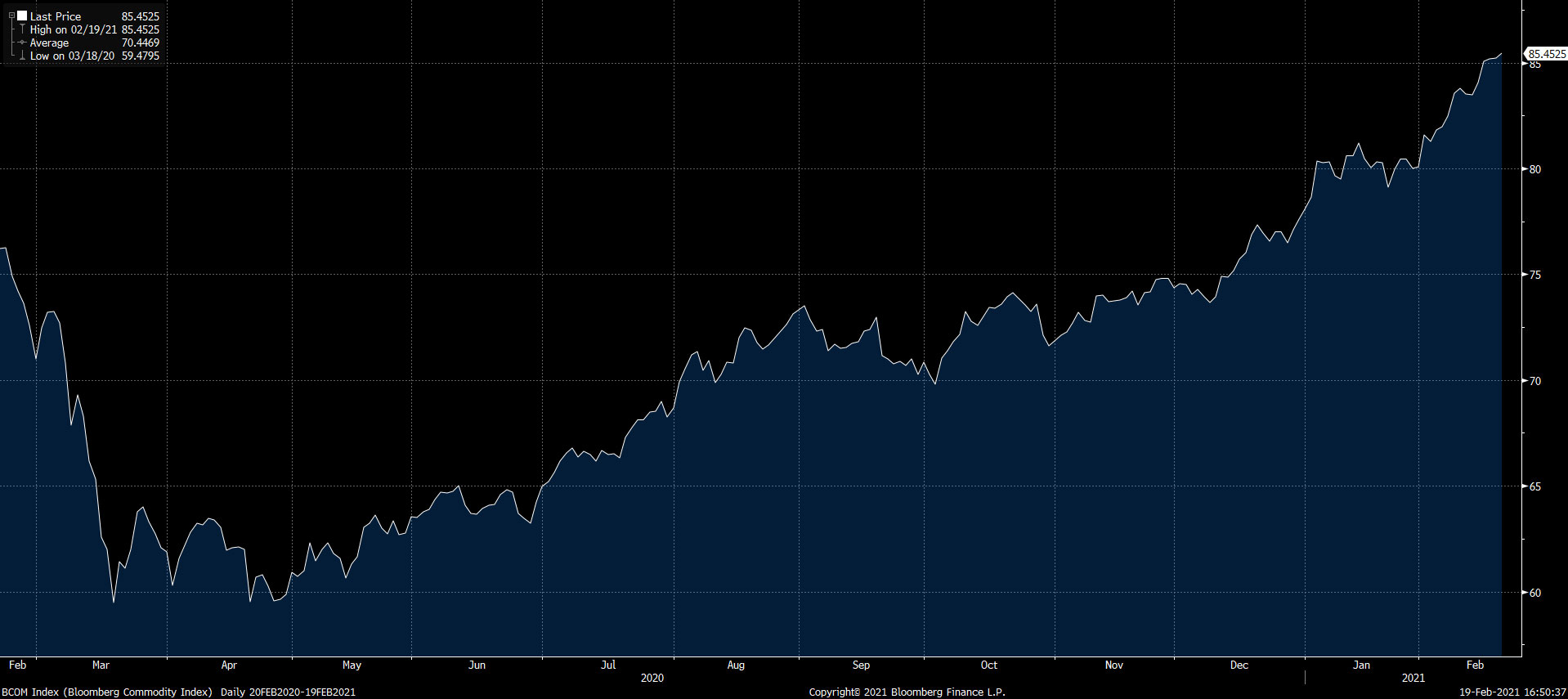Click the 85.4525 current price tag on axis

pyautogui.click(x=1546, y=54)
